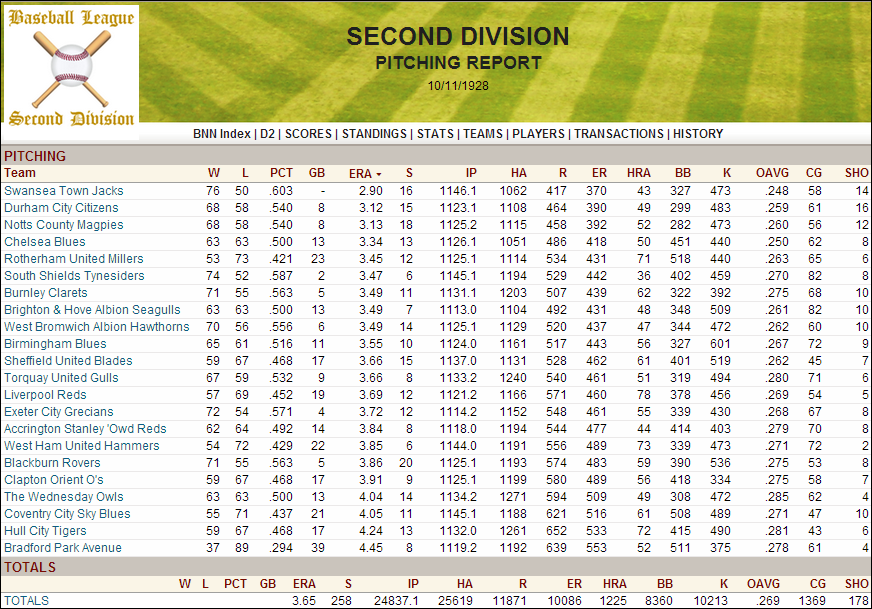Sort by the K column header
The height and width of the screenshot is (609, 872).
(727, 173)
